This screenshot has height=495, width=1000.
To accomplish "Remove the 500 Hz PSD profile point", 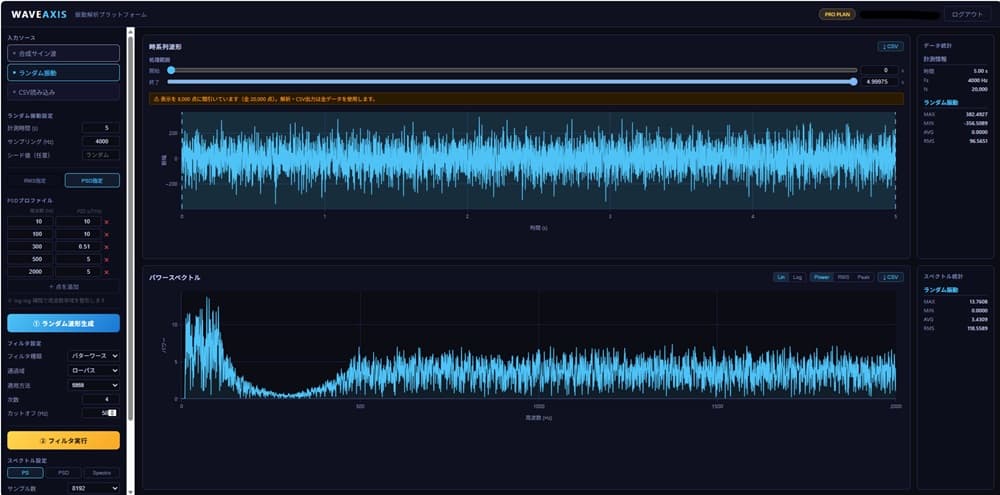I will [x=107, y=260].
